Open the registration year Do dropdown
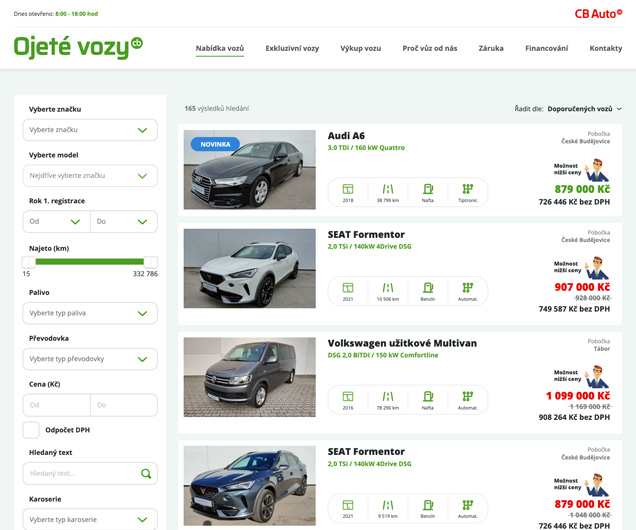The width and height of the screenshot is (636, 530). pyautogui.click(x=124, y=221)
